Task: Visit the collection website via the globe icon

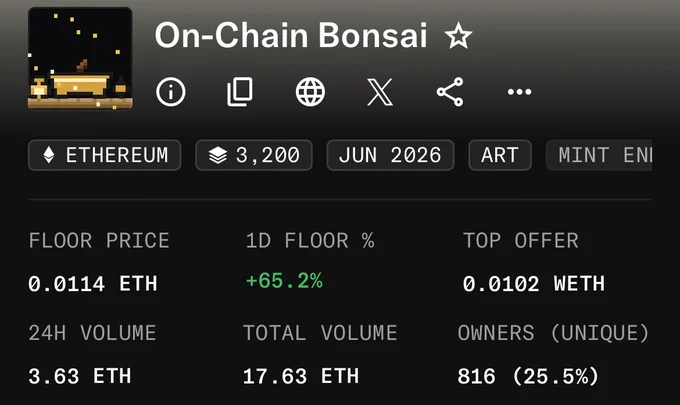Action: (310, 91)
